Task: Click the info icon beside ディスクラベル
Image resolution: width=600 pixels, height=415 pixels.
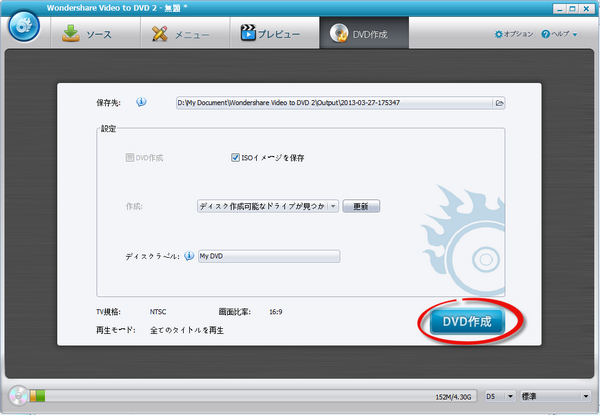Action: click(189, 256)
